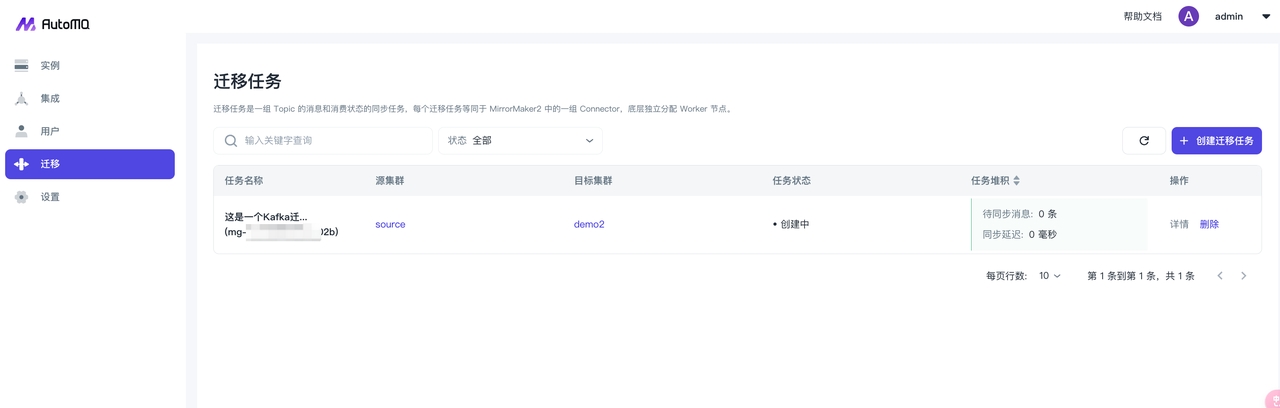
Task: Select the 迁移 sidebar menu item
Action: (90, 164)
